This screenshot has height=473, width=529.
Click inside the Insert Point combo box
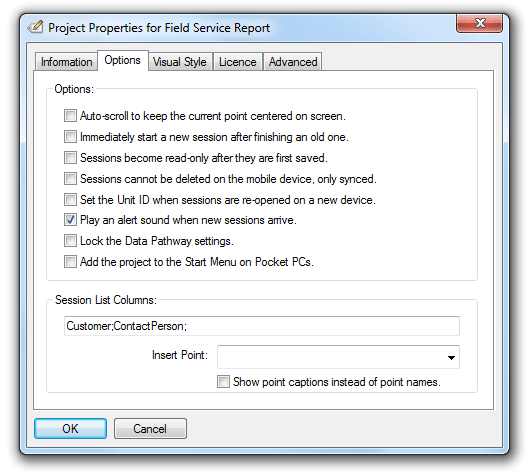338,357
